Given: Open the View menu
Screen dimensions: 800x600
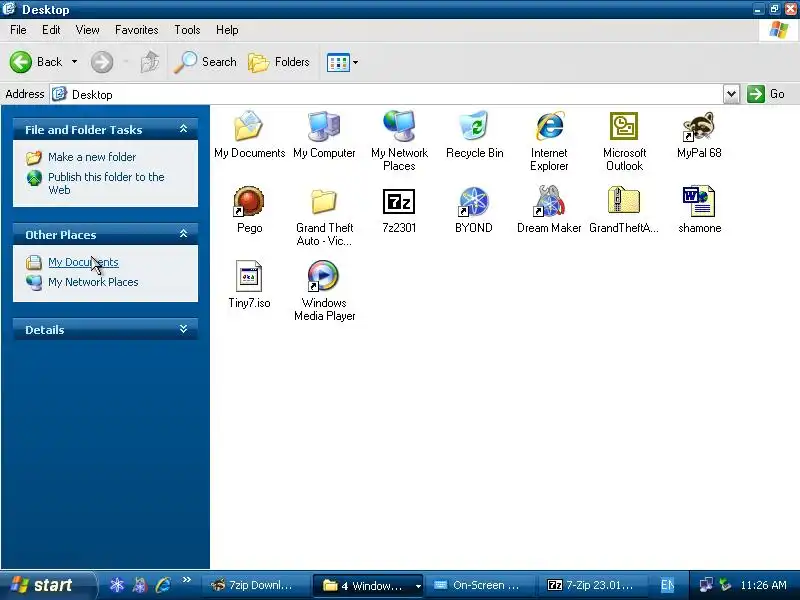Looking at the screenshot, I should coord(88,30).
